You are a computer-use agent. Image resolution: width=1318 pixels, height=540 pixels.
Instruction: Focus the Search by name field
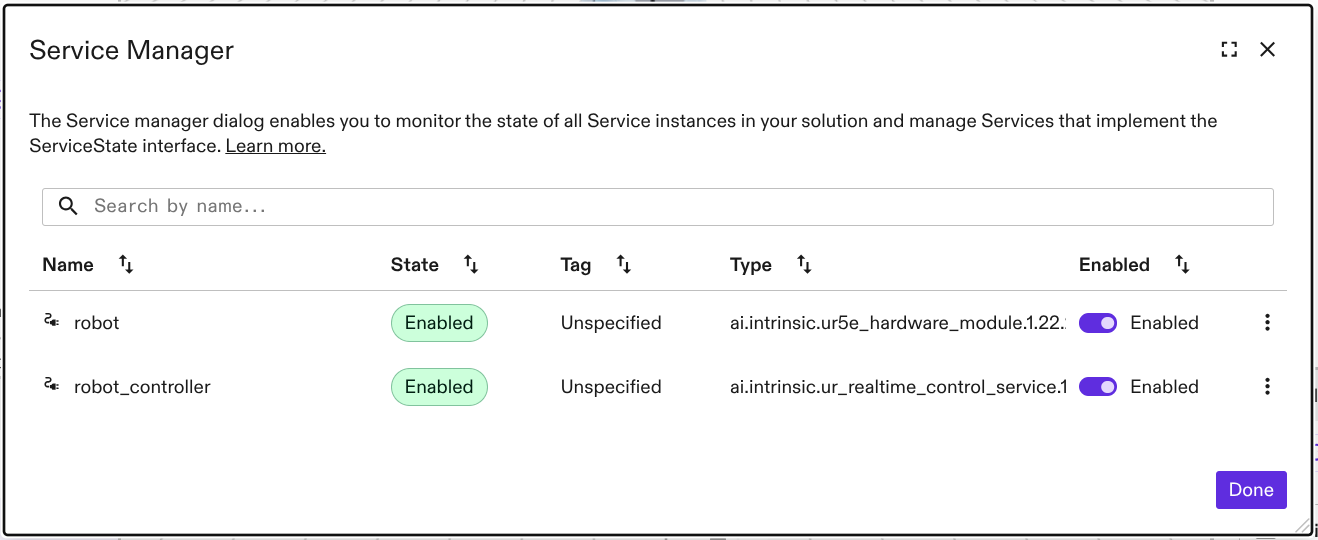pos(660,206)
